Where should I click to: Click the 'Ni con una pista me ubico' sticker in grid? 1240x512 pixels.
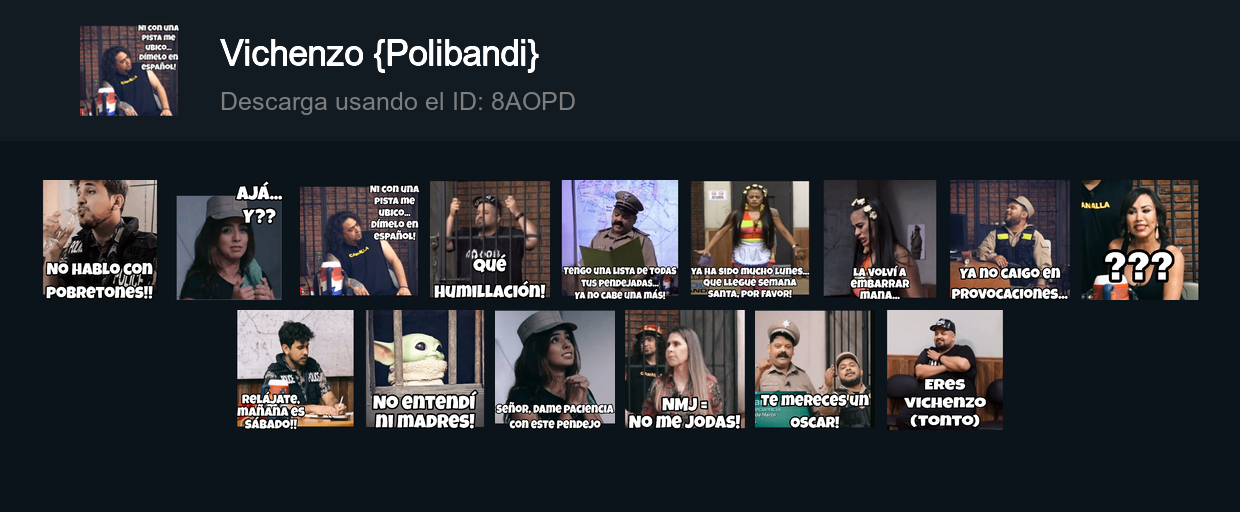pos(359,240)
